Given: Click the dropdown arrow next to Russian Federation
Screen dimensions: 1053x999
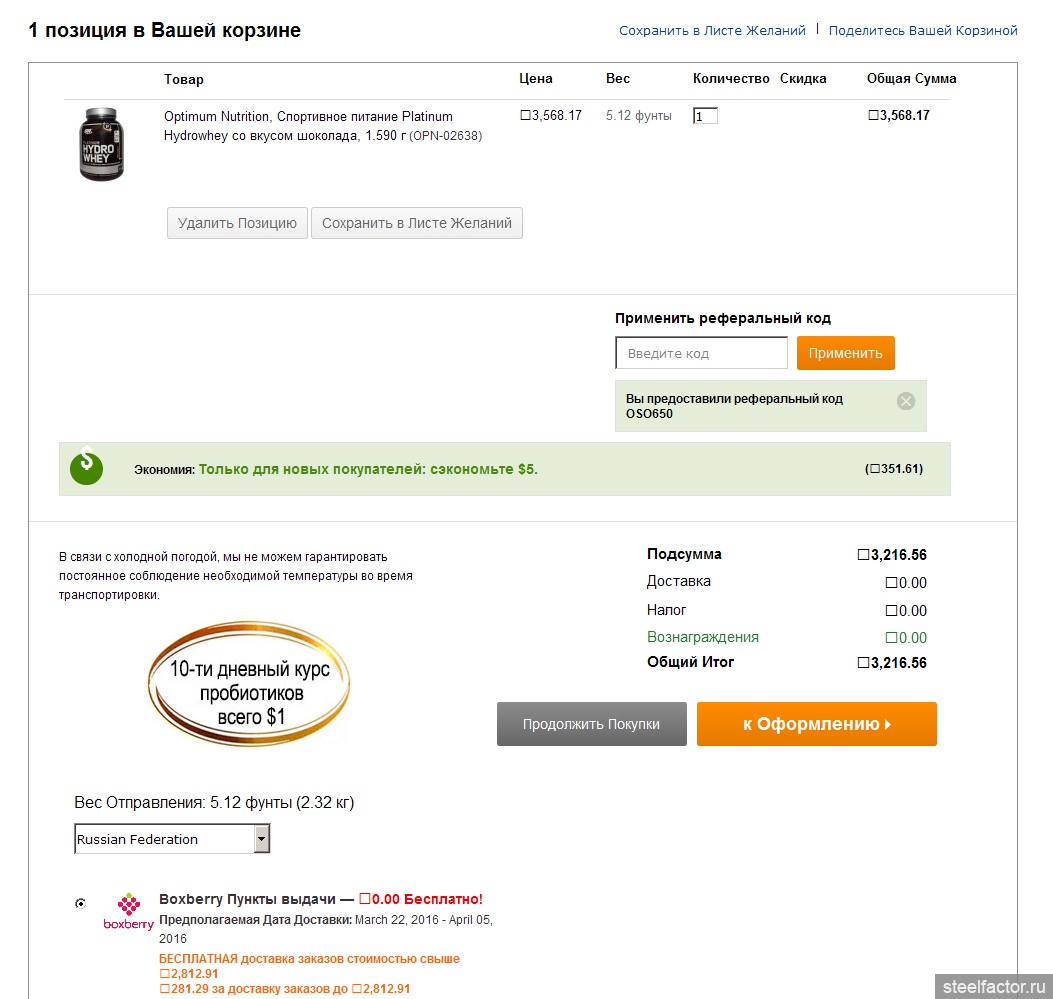Looking at the screenshot, I should [262, 839].
